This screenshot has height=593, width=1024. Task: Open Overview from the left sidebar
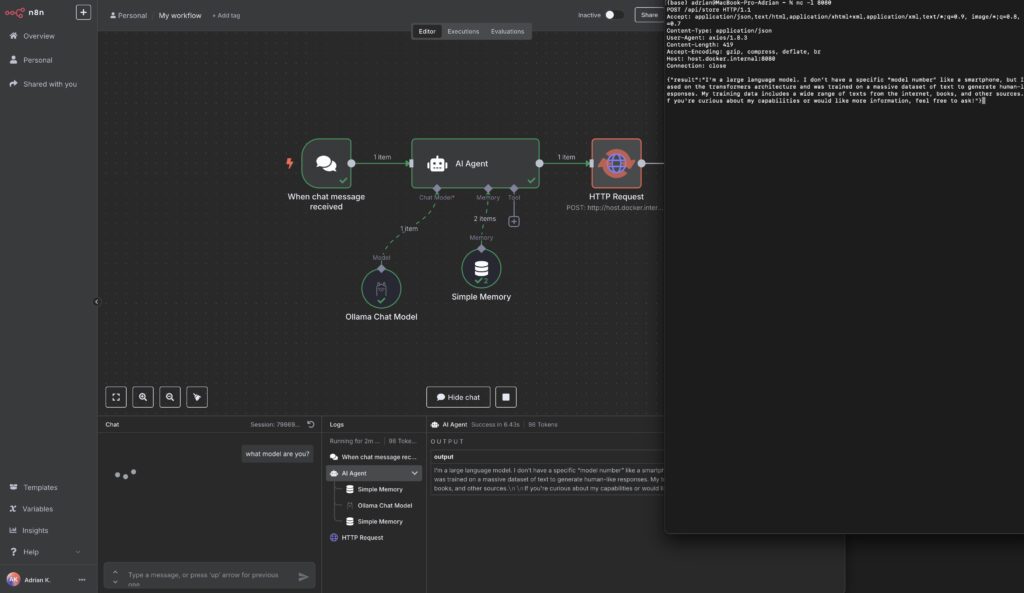[x=39, y=36]
